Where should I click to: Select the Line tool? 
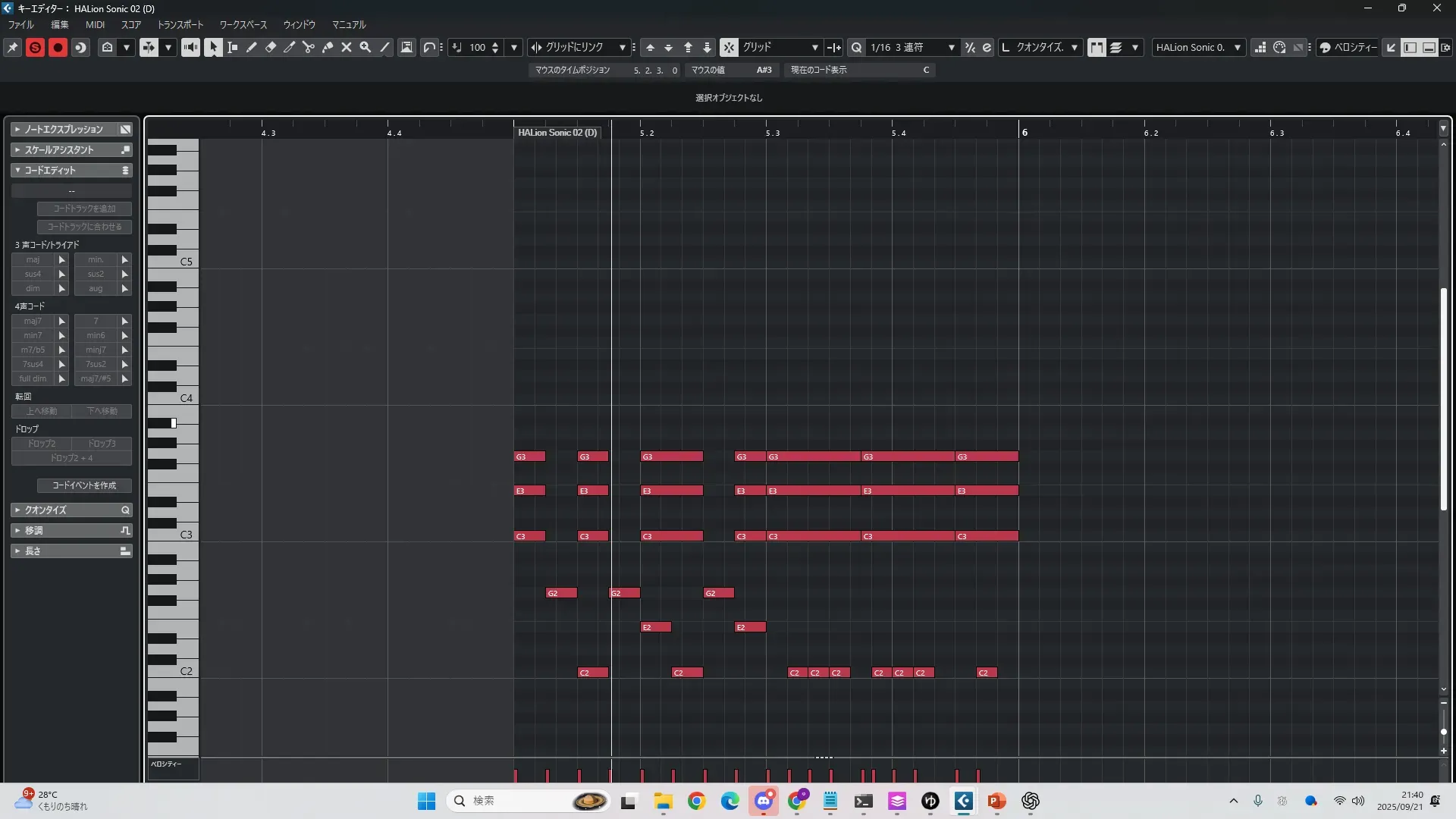[x=385, y=47]
